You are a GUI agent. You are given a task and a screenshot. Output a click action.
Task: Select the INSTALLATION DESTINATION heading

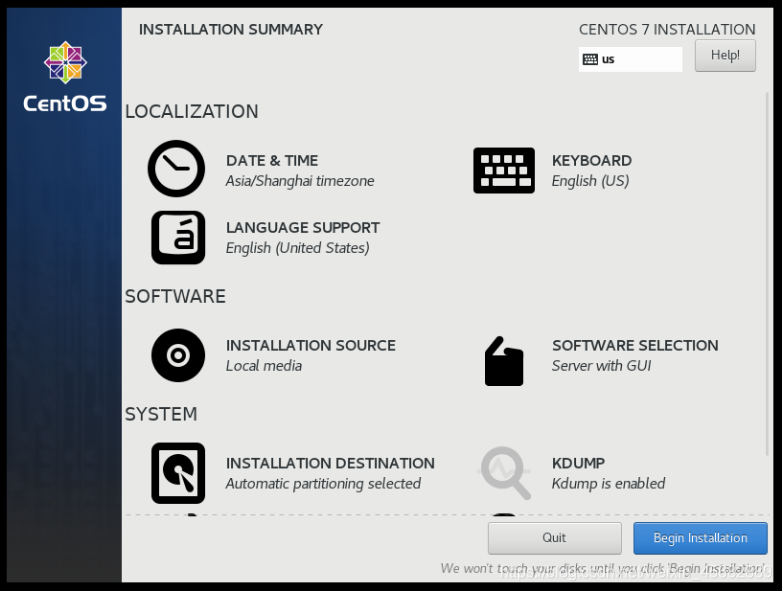pos(330,463)
